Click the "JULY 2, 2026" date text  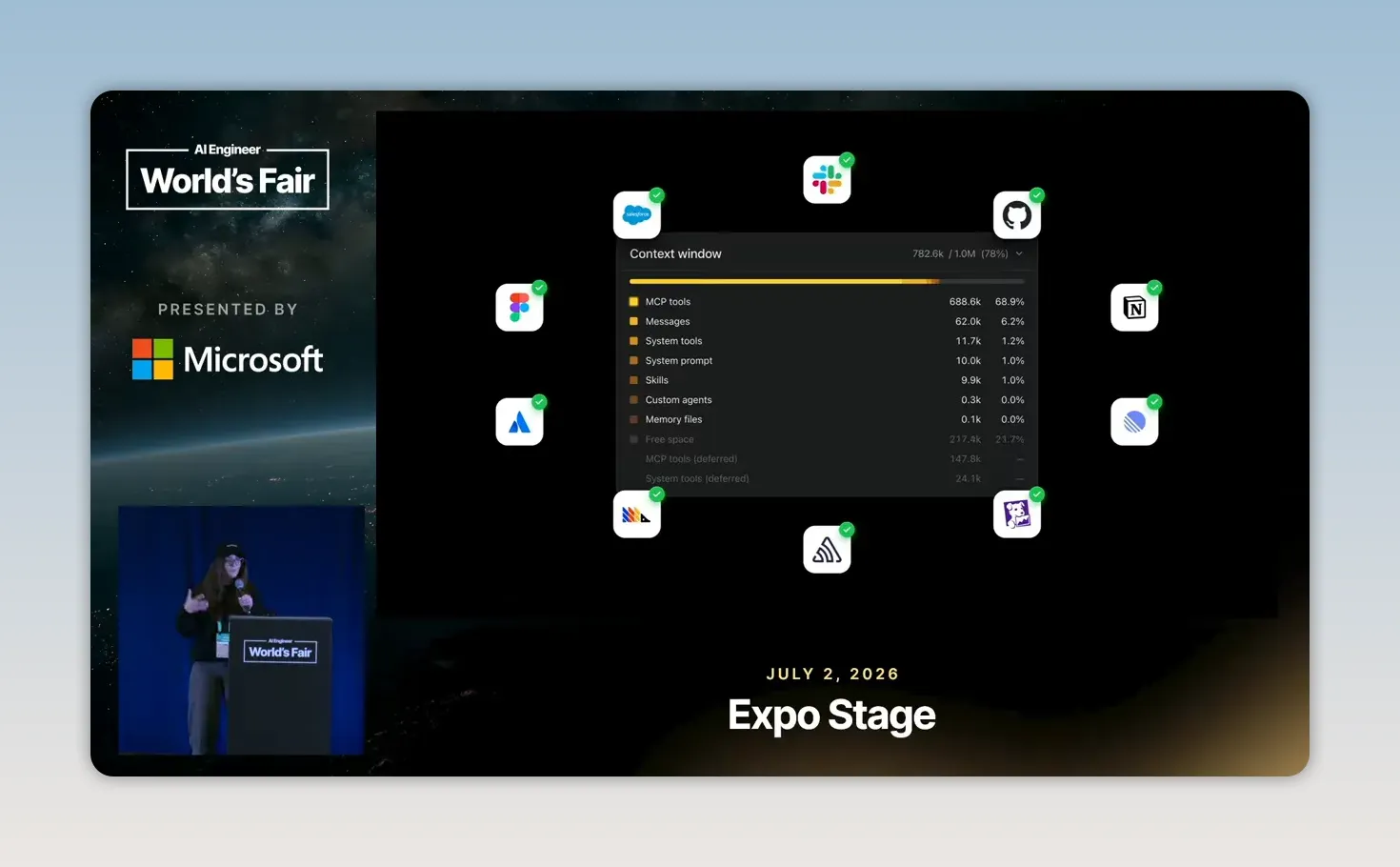click(x=832, y=674)
